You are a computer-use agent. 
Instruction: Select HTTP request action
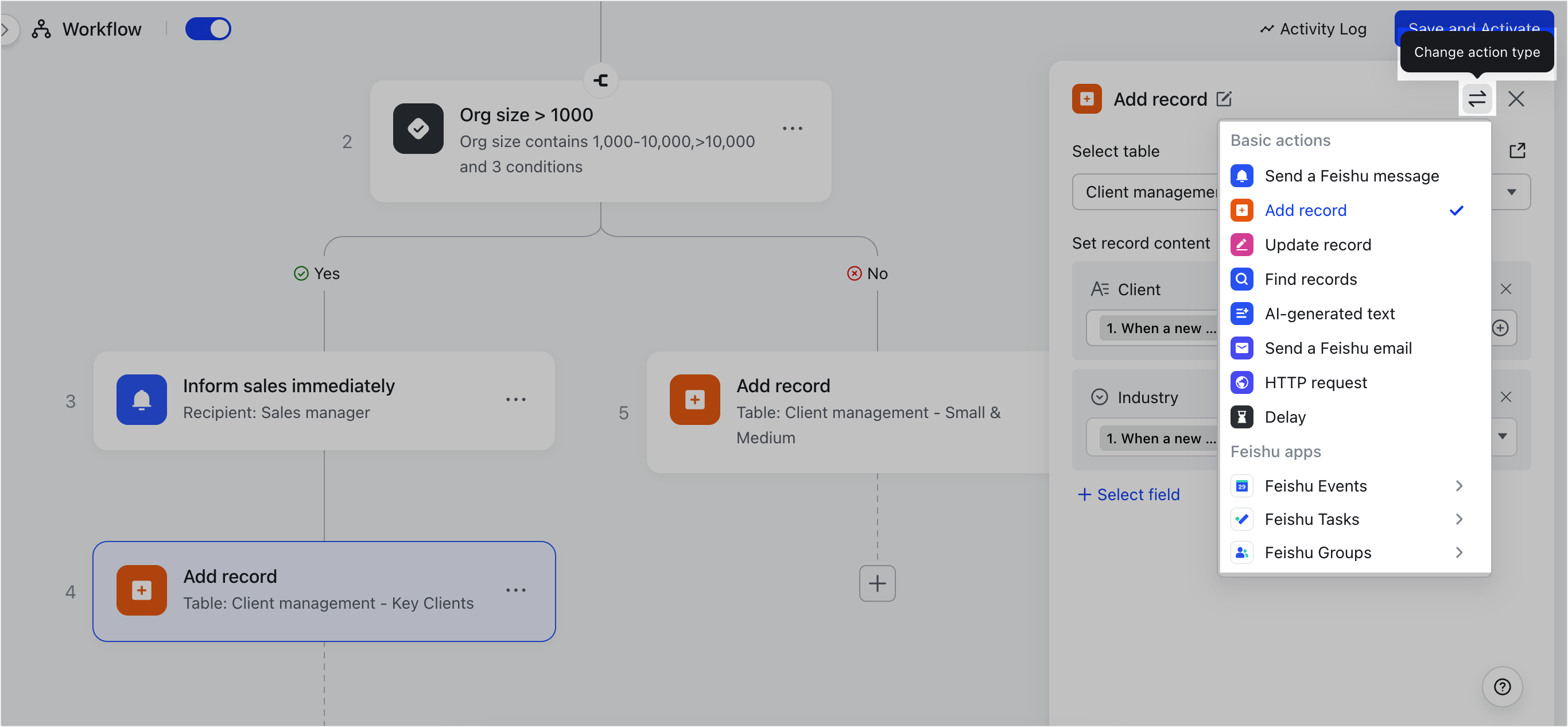click(x=1354, y=383)
